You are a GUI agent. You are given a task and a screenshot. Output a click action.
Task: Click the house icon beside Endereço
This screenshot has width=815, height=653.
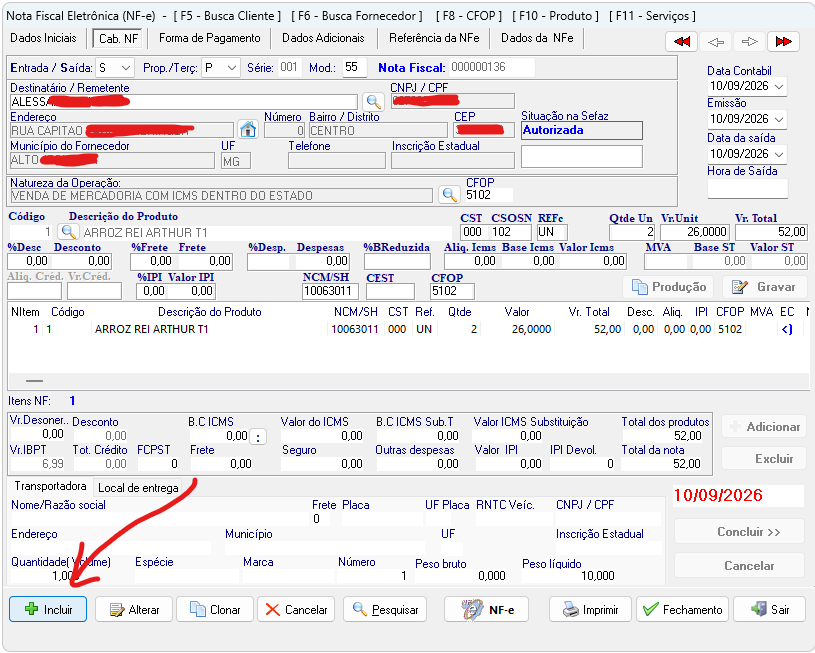click(x=248, y=129)
